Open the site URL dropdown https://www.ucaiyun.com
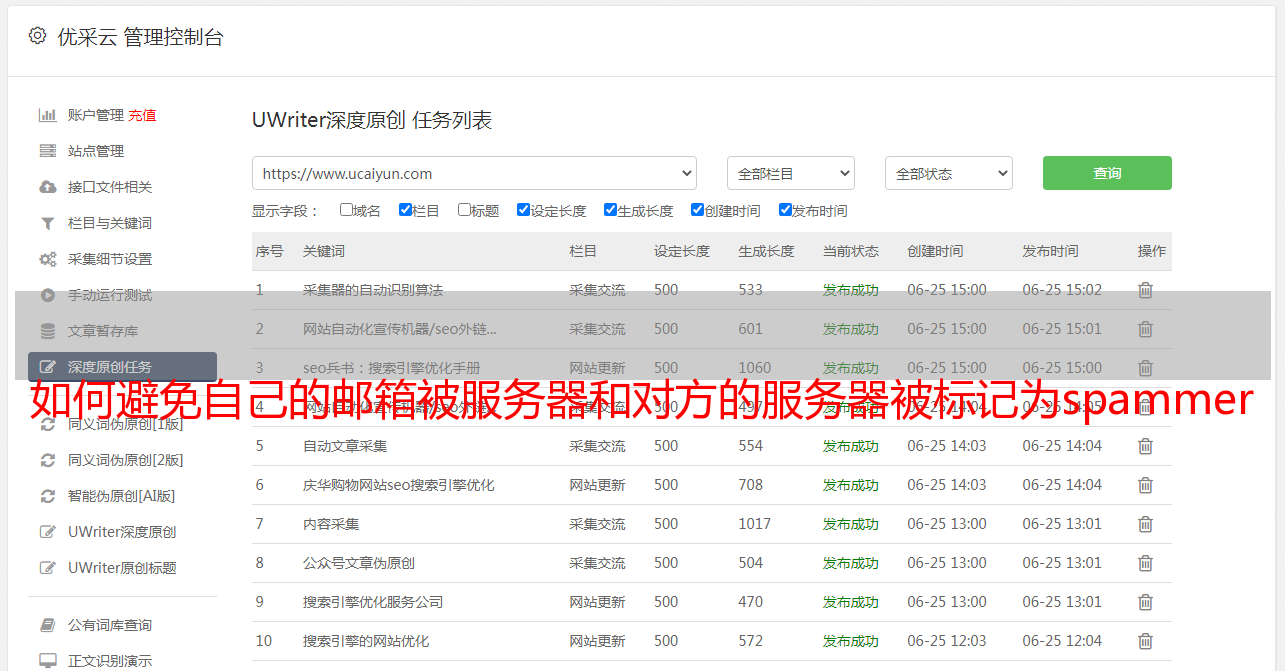1285x671 pixels. [474, 173]
